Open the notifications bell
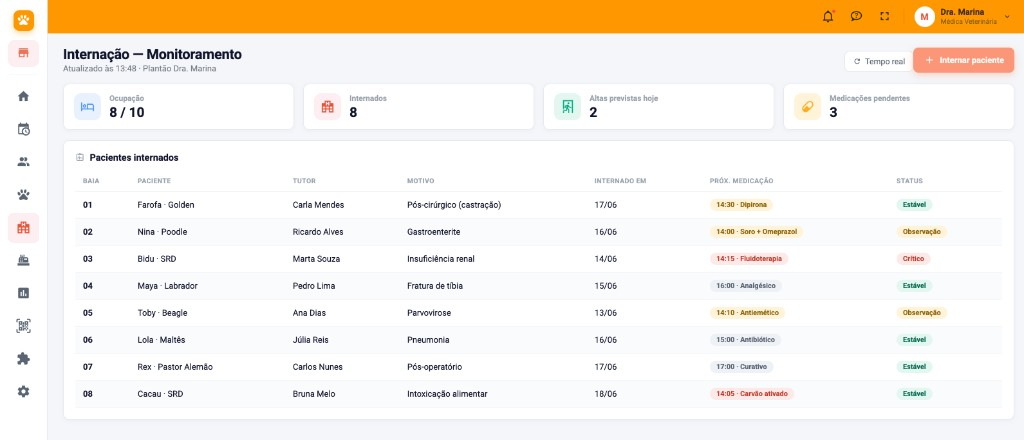The height and width of the screenshot is (440, 1024). [x=828, y=16]
